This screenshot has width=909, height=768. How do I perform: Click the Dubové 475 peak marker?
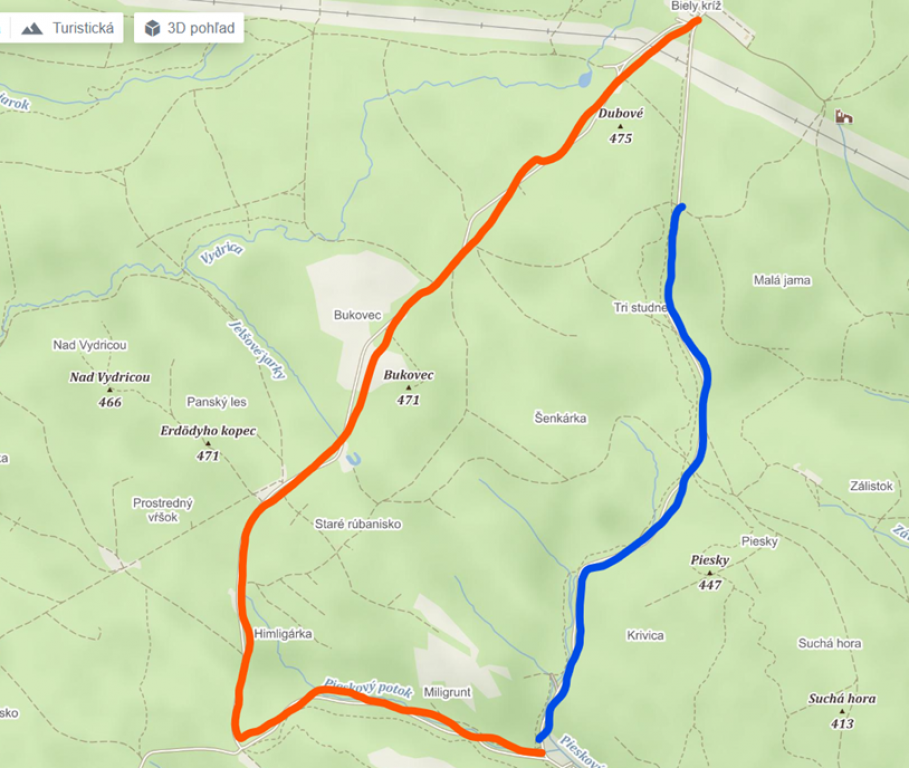point(620,126)
